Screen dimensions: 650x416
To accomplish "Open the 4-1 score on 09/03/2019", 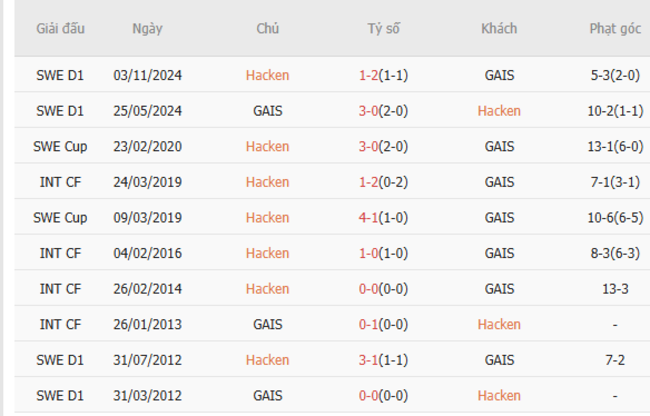I will tap(368, 217).
